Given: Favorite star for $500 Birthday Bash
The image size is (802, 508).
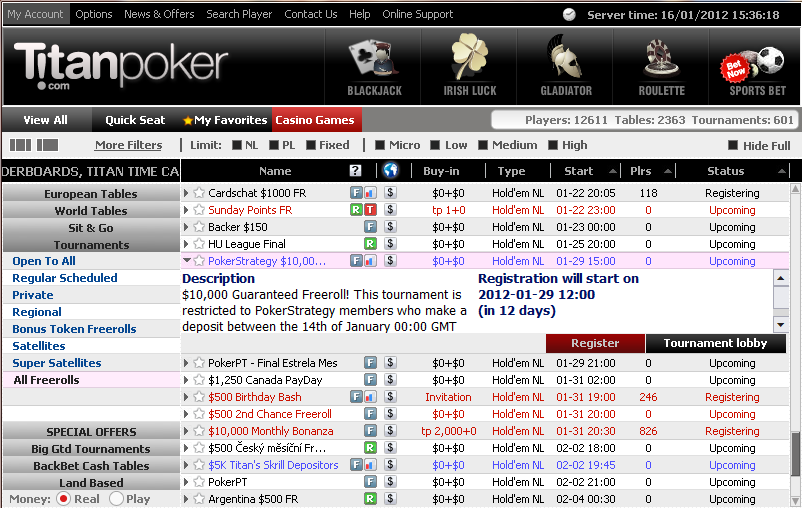Looking at the screenshot, I should (199, 397).
